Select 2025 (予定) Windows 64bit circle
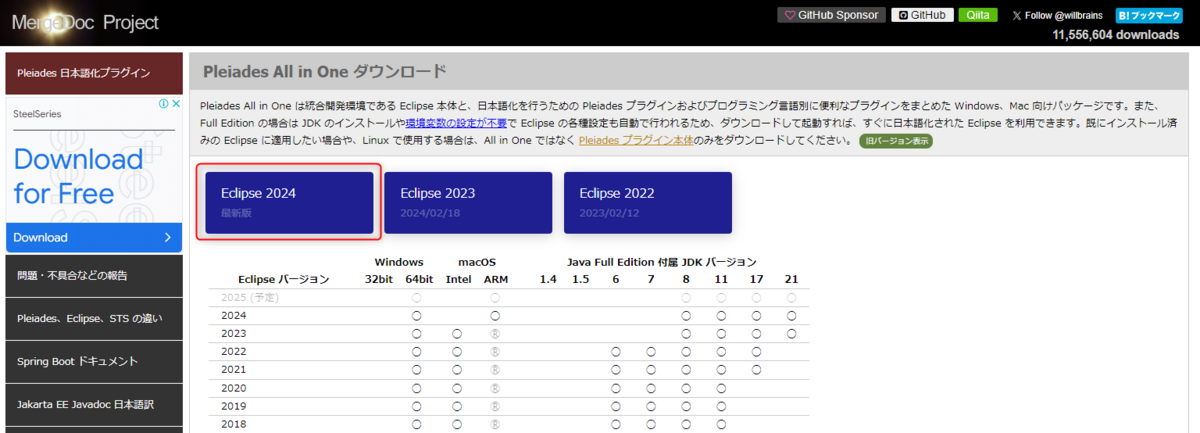This screenshot has height=433, width=1200. point(416,298)
